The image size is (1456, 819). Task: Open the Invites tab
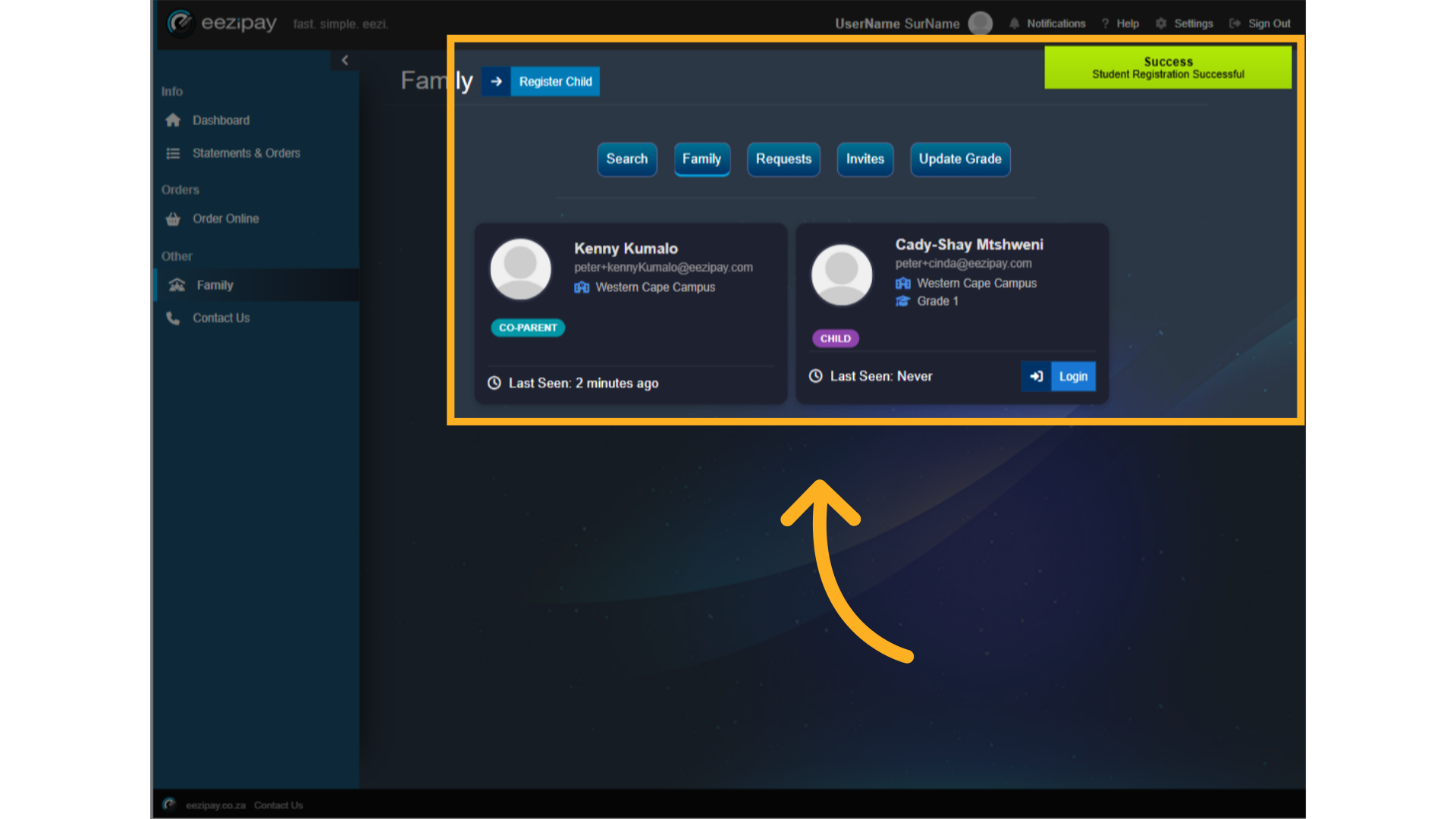tap(865, 159)
